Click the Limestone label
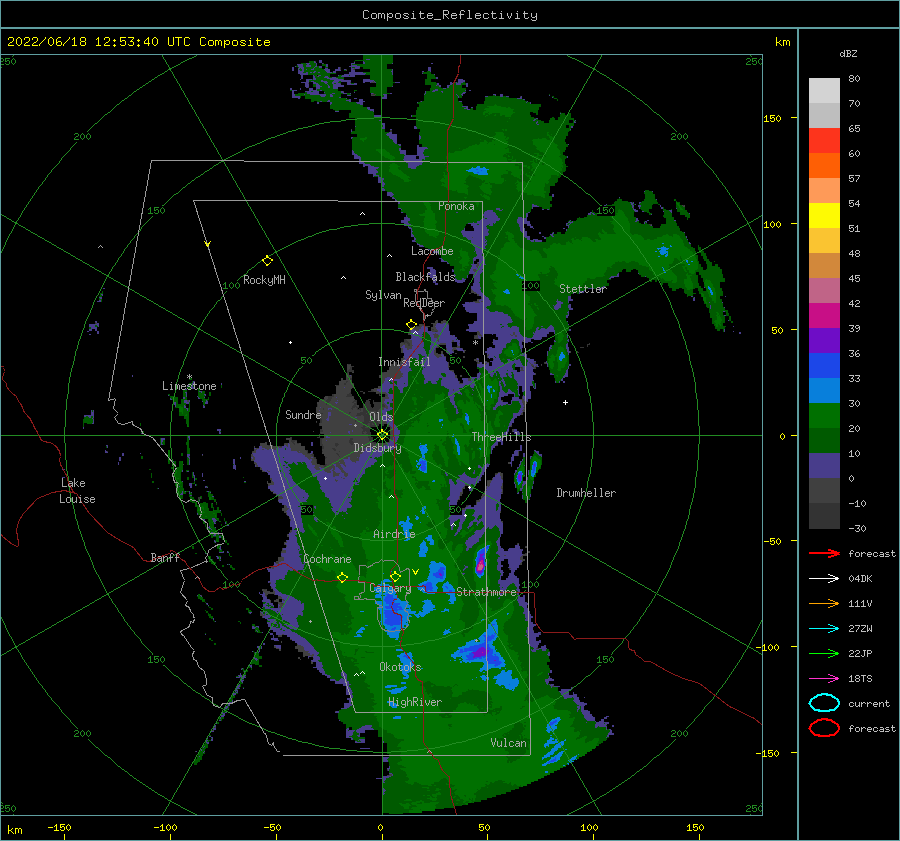 [x=189, y=386]
